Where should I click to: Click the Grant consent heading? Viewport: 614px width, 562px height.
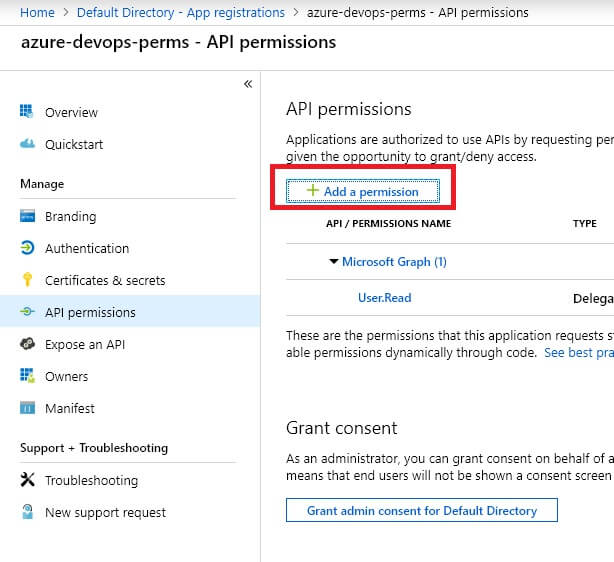341,428
